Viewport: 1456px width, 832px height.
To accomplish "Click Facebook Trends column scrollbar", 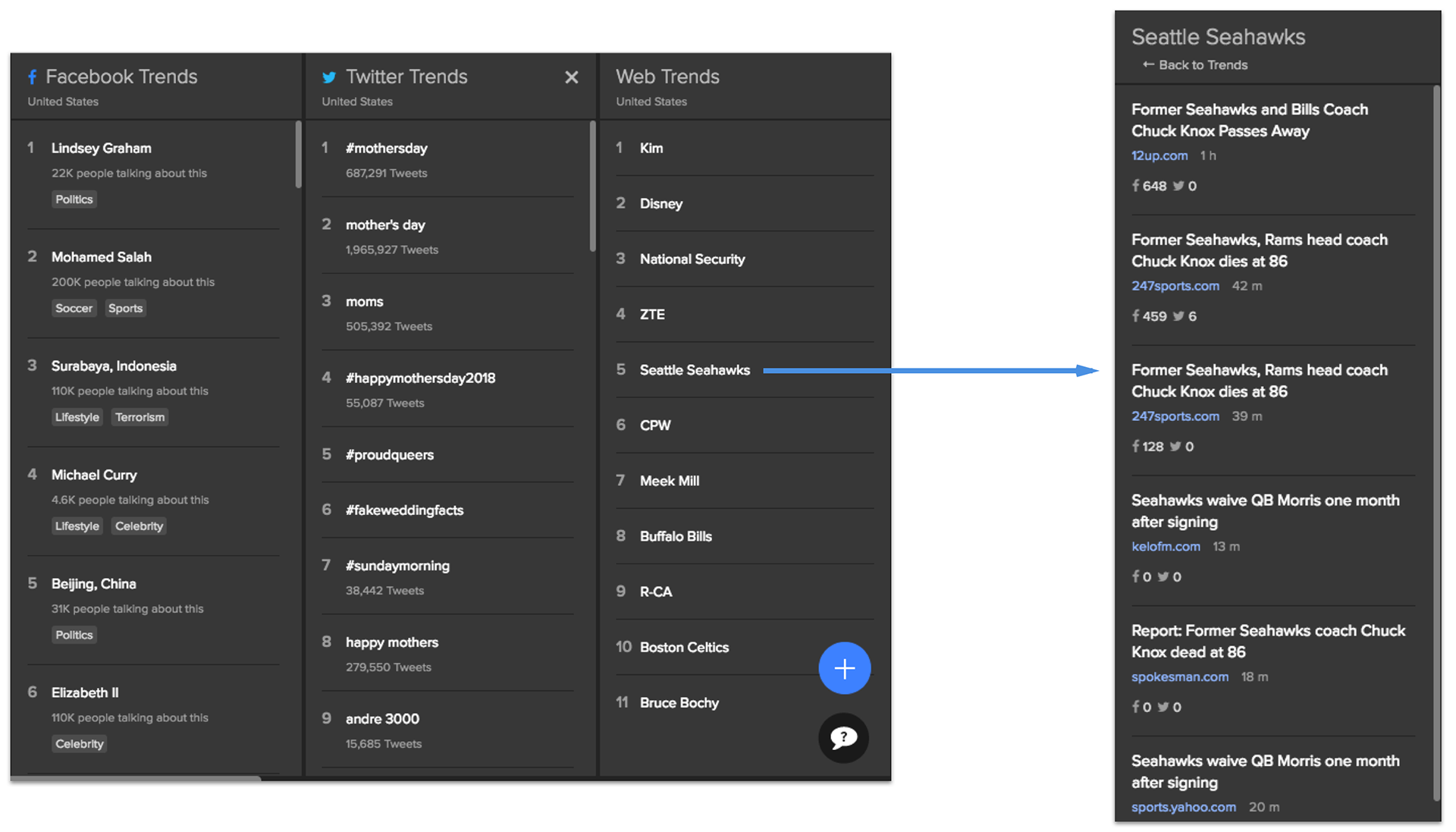I will [x=298, y=154].
